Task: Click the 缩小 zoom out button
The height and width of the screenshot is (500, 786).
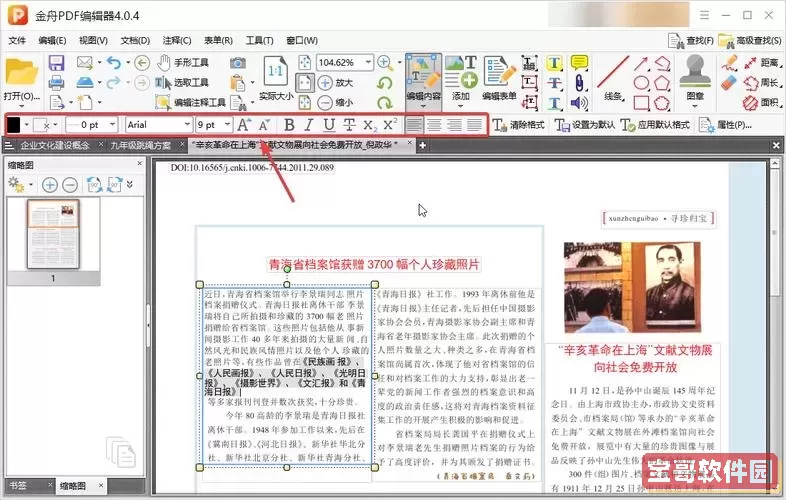Action: point(335,102)
